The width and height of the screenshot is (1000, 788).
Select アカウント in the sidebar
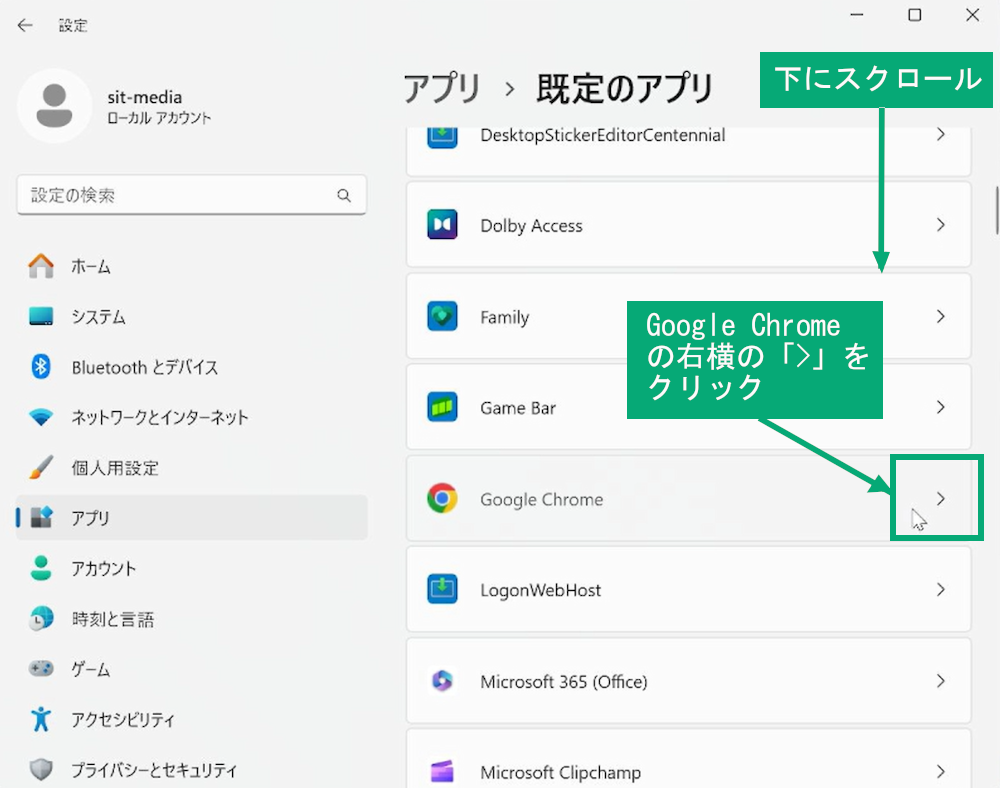point(192,567)
